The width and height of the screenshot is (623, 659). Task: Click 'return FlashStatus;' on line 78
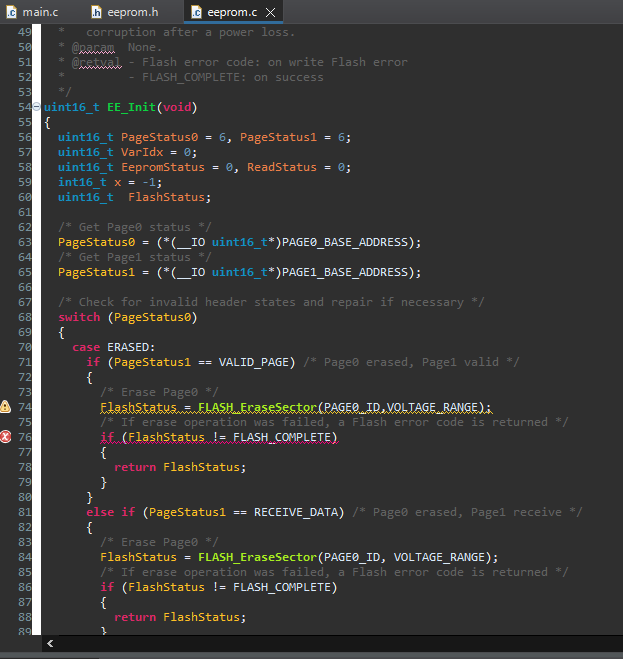coord(180,467)
